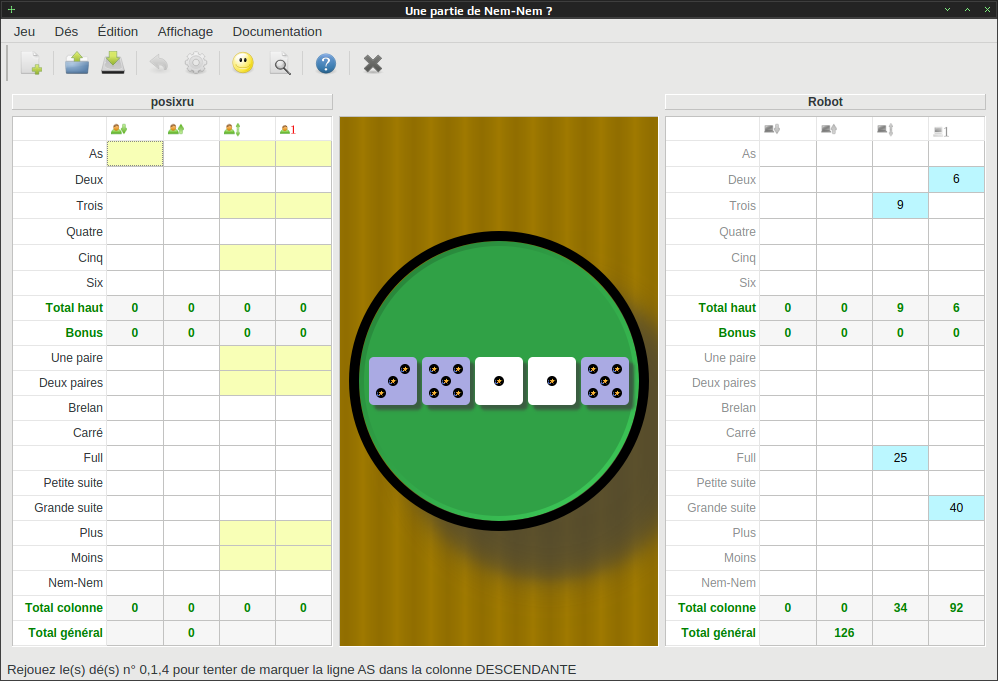
Task: Click the status bar hint starting "Rejouez le(s) dé(s)"
Action: pyautogui.click(x=292, y=670)
